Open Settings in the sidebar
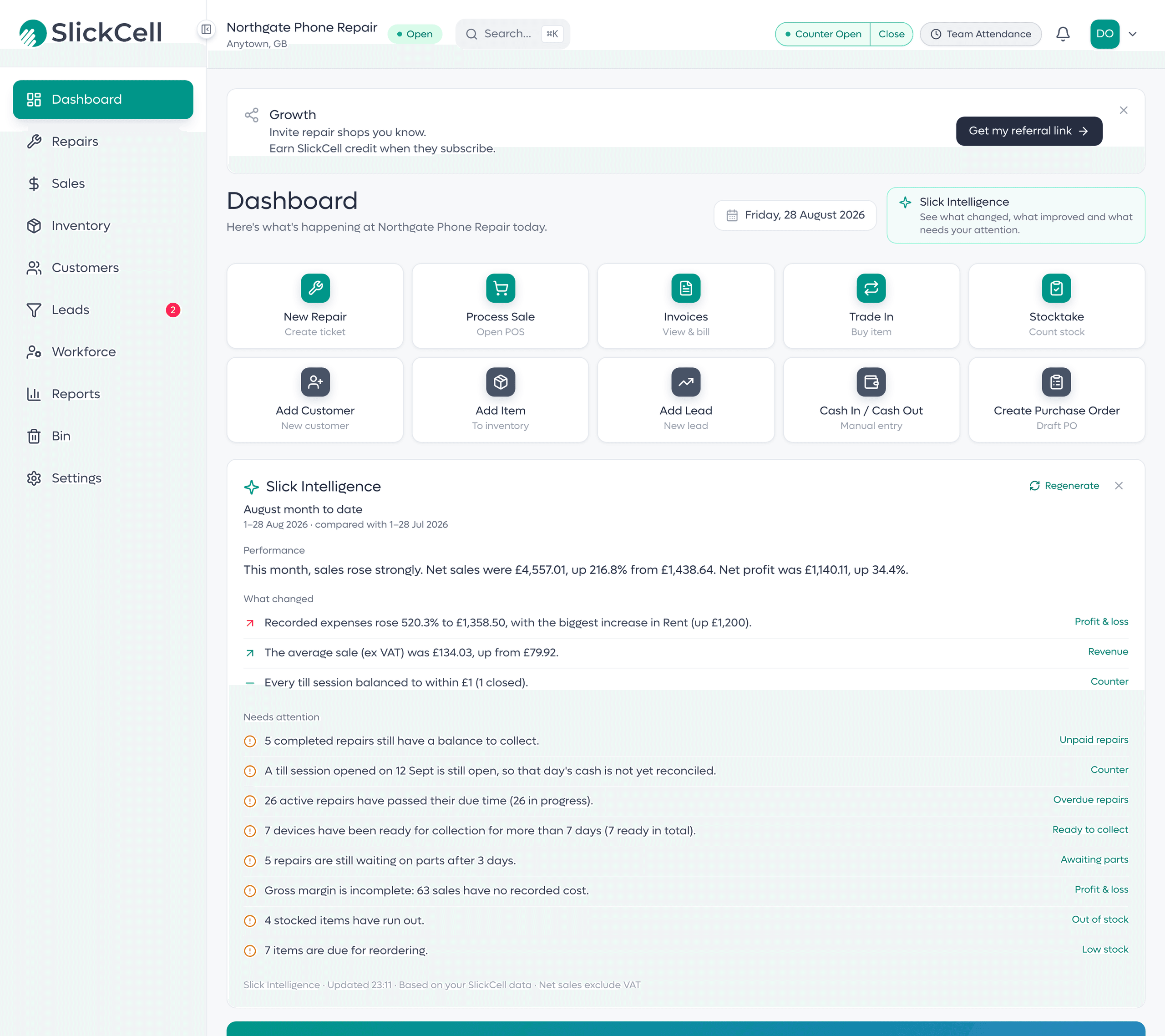The image size is (1165, 1036). pos(103,478)
